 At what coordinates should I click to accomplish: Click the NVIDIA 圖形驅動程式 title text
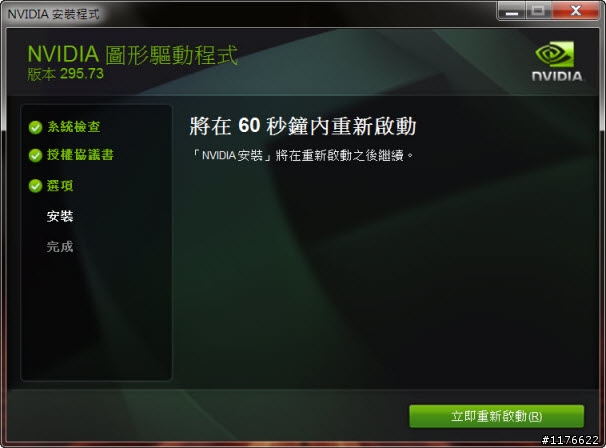[133, 55]
